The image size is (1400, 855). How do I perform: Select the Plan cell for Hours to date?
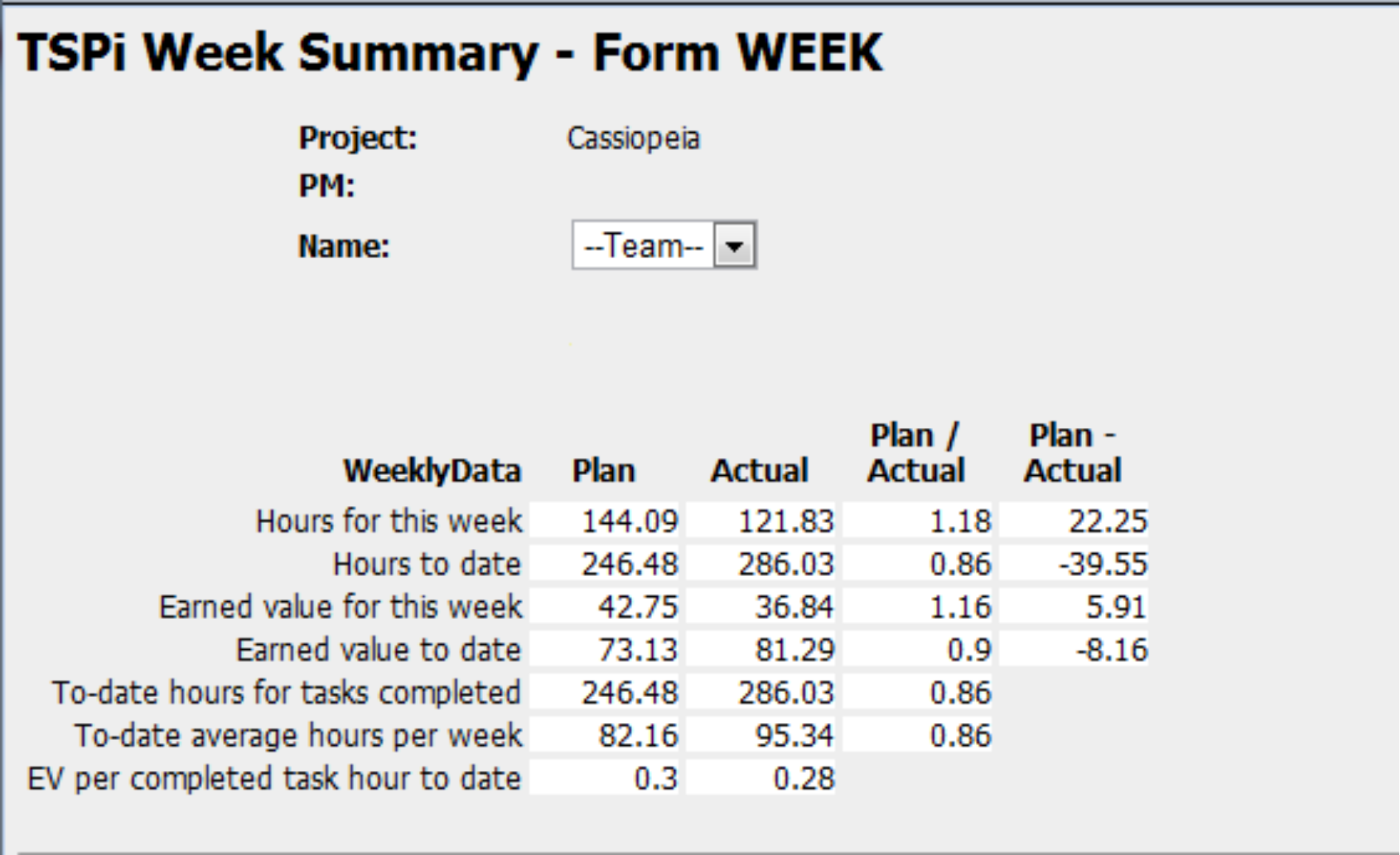(607, 564)
